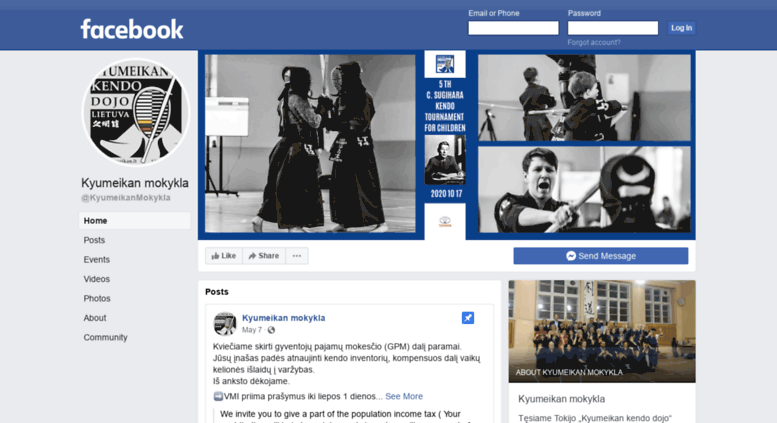The image size is (777, 423).
Task: Open the Photos section in sidebar
Action: click(97, 299)
